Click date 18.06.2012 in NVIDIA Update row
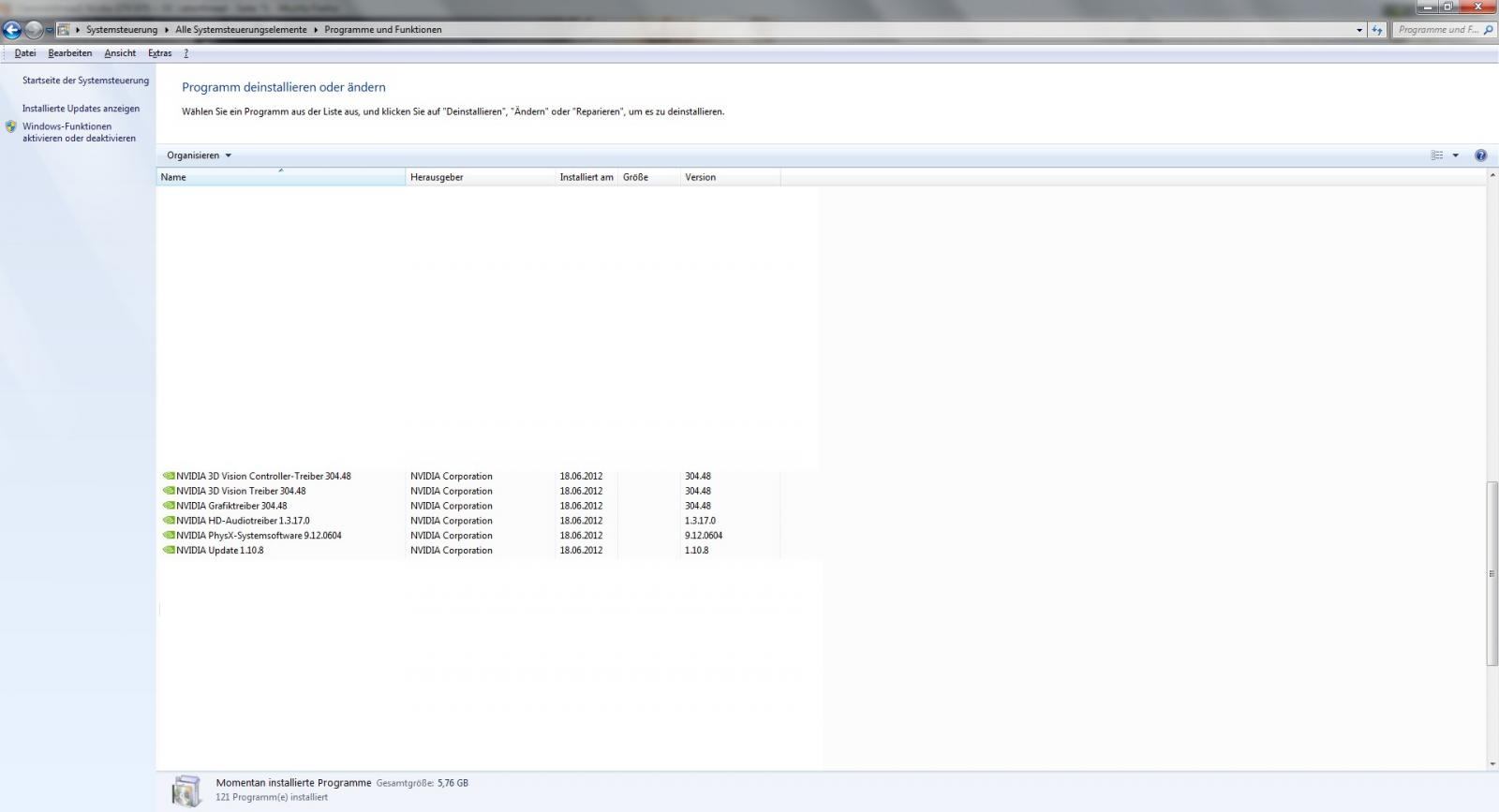This screenshot has width=1499, height=812. (x=581, y=551)
